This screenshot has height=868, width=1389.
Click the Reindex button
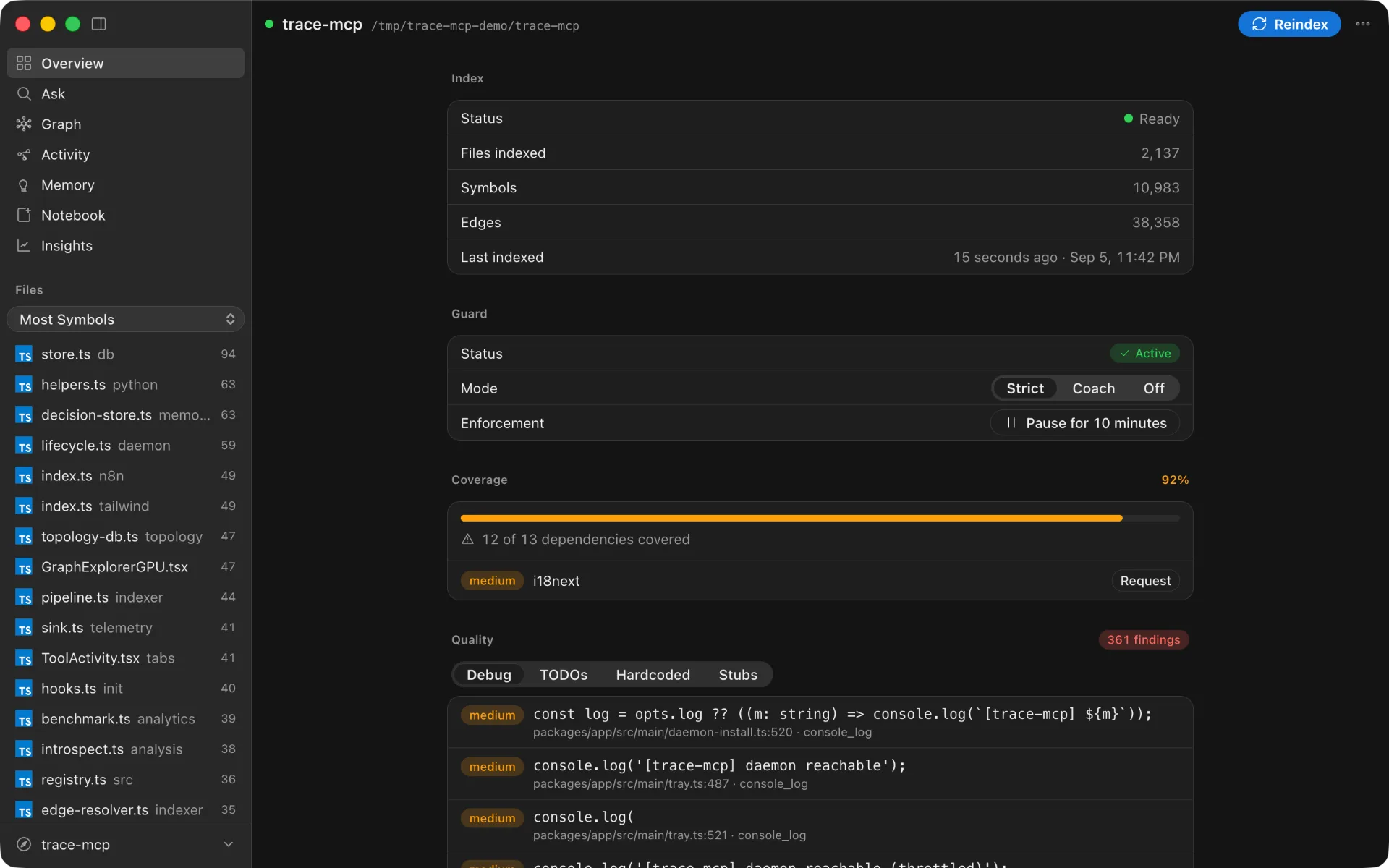(x=1289, y=24)
